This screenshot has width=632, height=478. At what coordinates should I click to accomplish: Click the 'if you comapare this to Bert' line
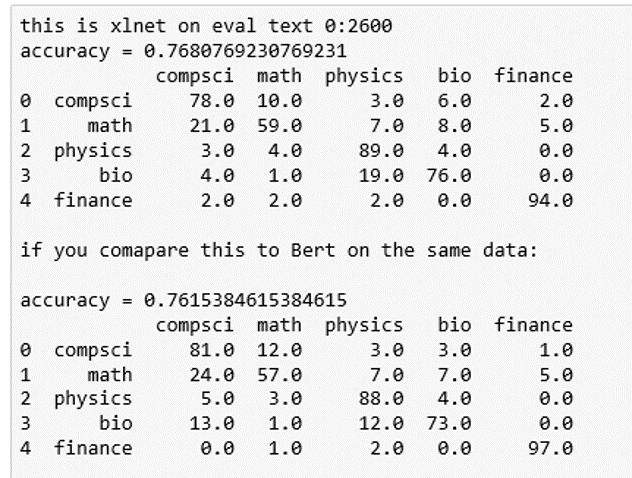pyautogui.click(x=279, y=250)
